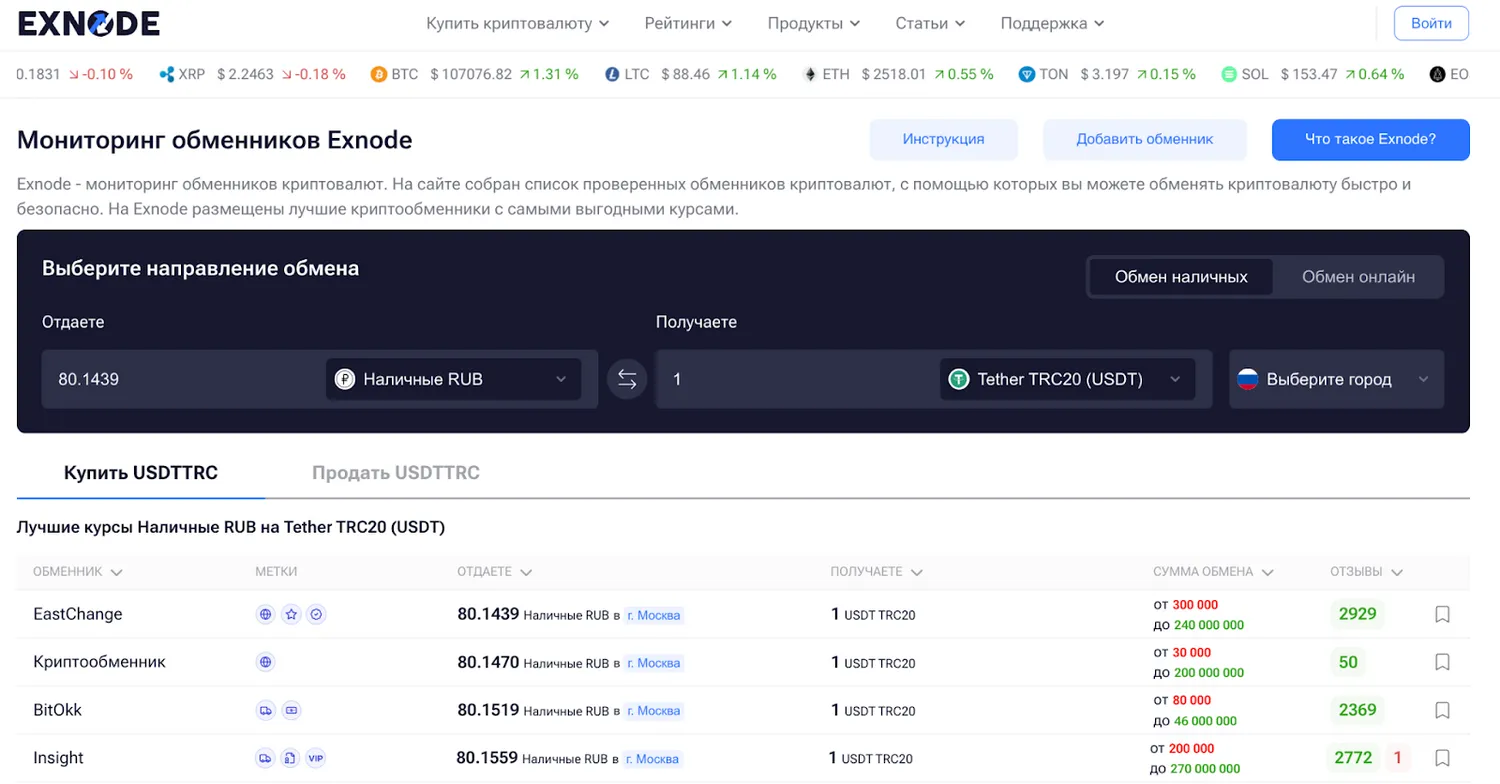Click the Получаете amount field
This screenshot has width=1500, height=784.
click(x=797, y=379)
